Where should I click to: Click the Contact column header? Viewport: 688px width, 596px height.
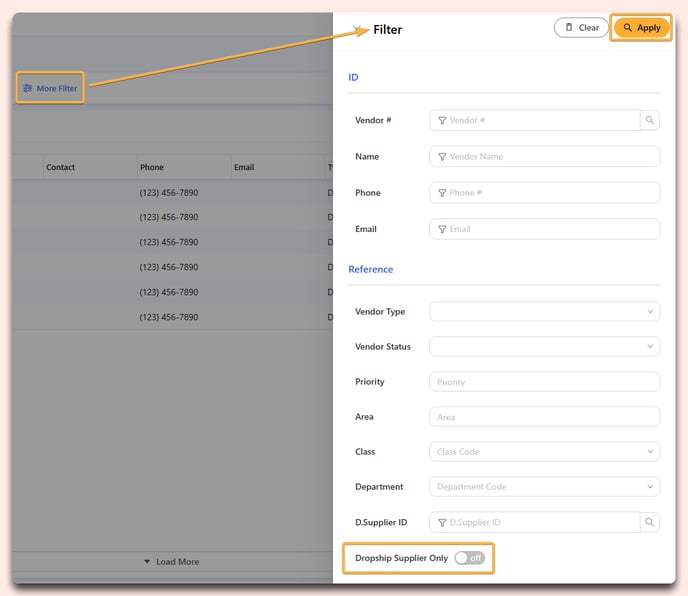click(x=61, y=167)
